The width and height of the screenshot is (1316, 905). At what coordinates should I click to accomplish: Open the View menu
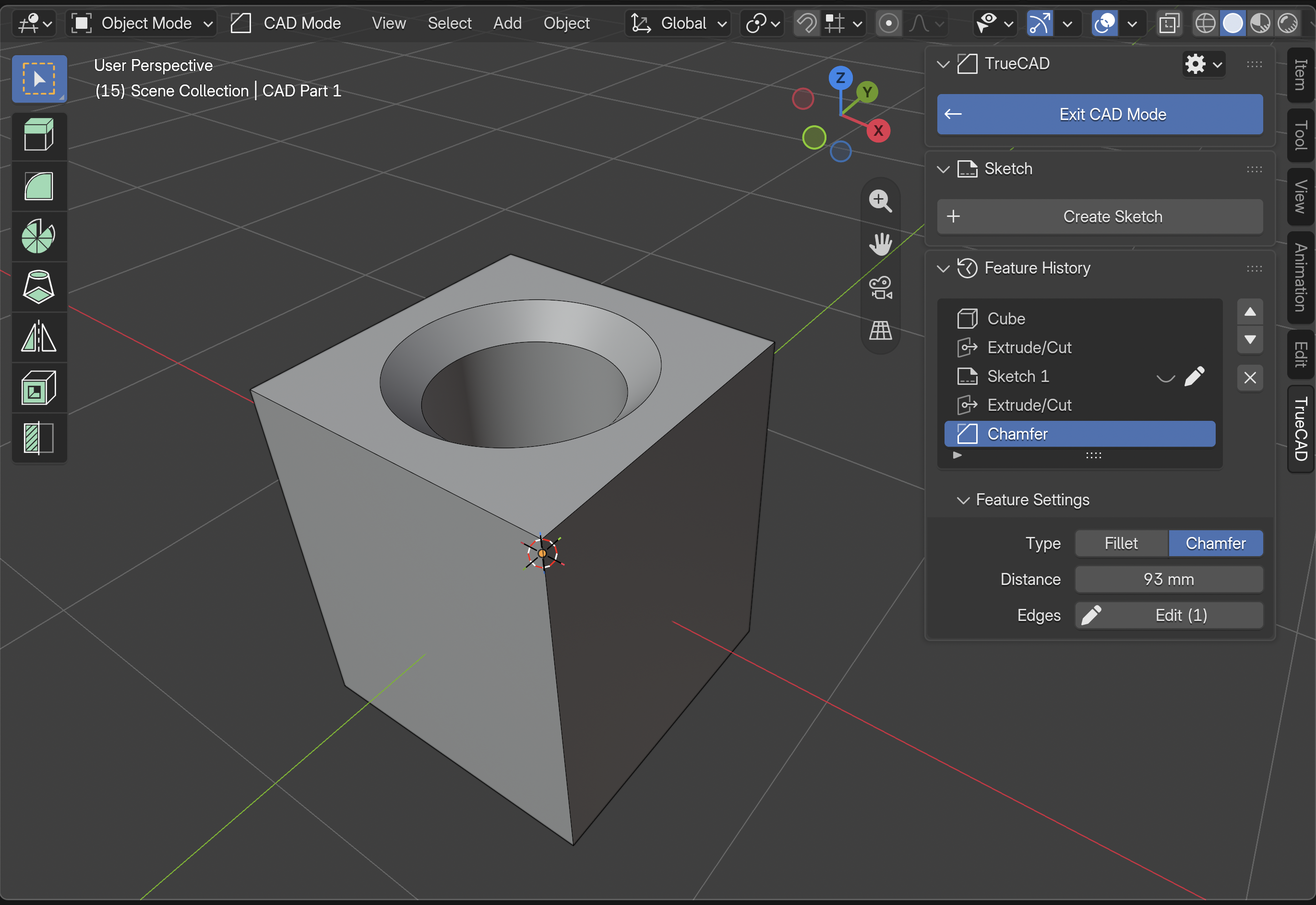[x=388, y=23]
